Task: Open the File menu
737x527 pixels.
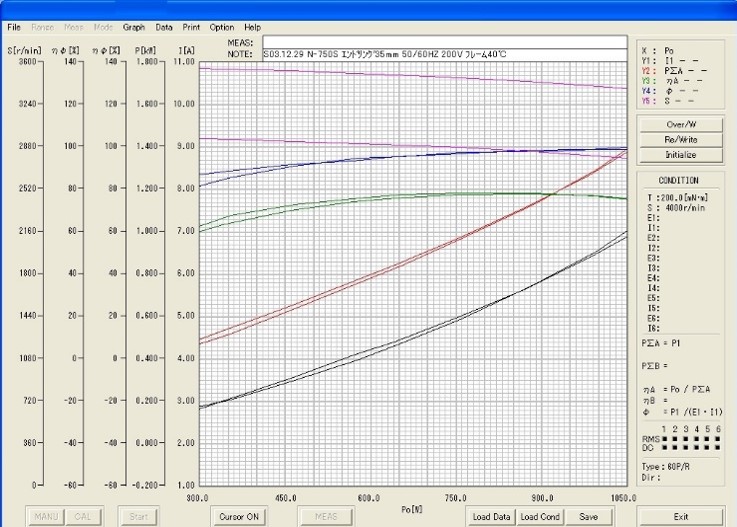Action: tap(13, 27)
